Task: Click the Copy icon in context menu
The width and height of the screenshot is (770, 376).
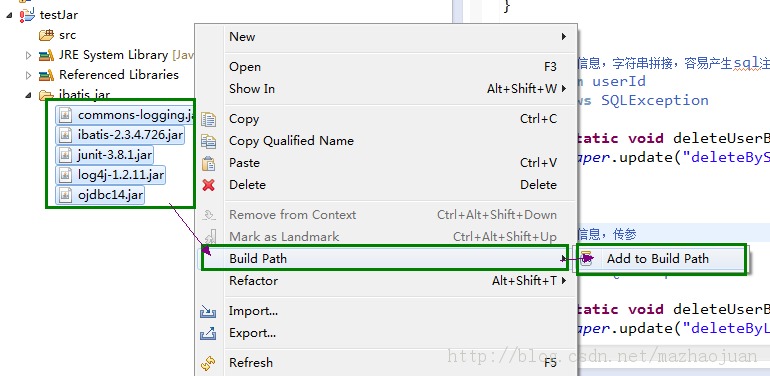Action: tap(209, 119)
